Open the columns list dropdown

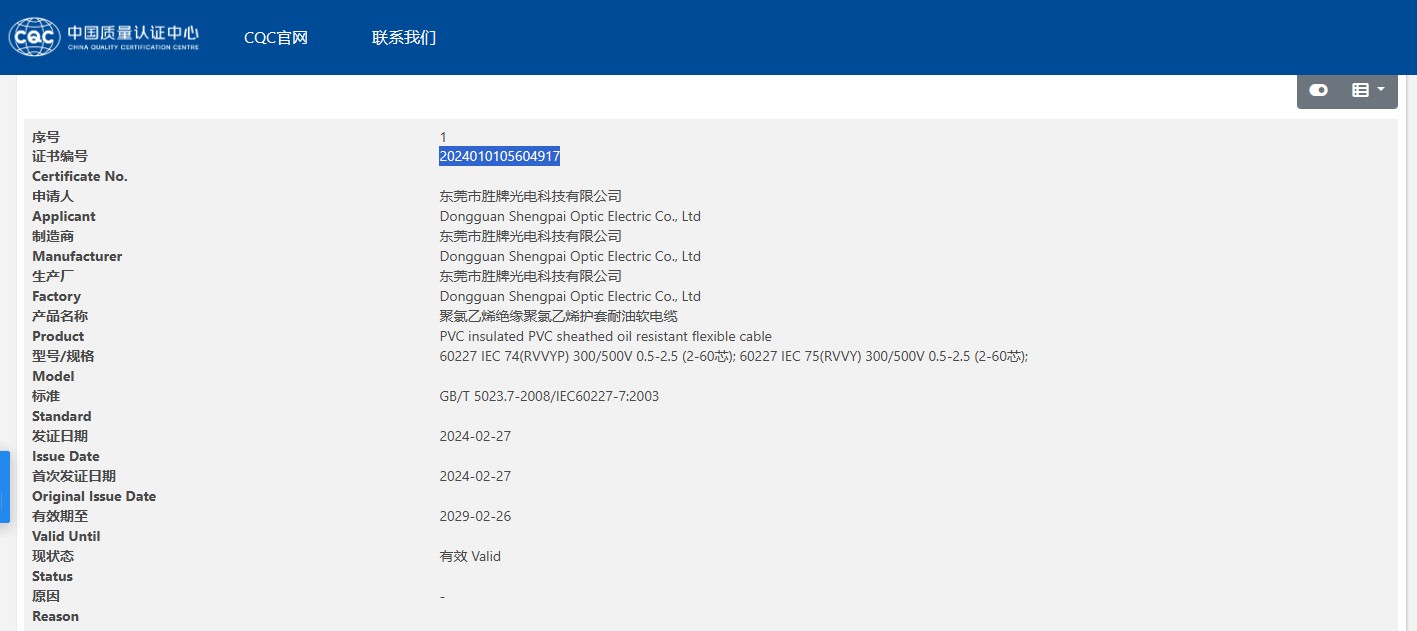1368,90
